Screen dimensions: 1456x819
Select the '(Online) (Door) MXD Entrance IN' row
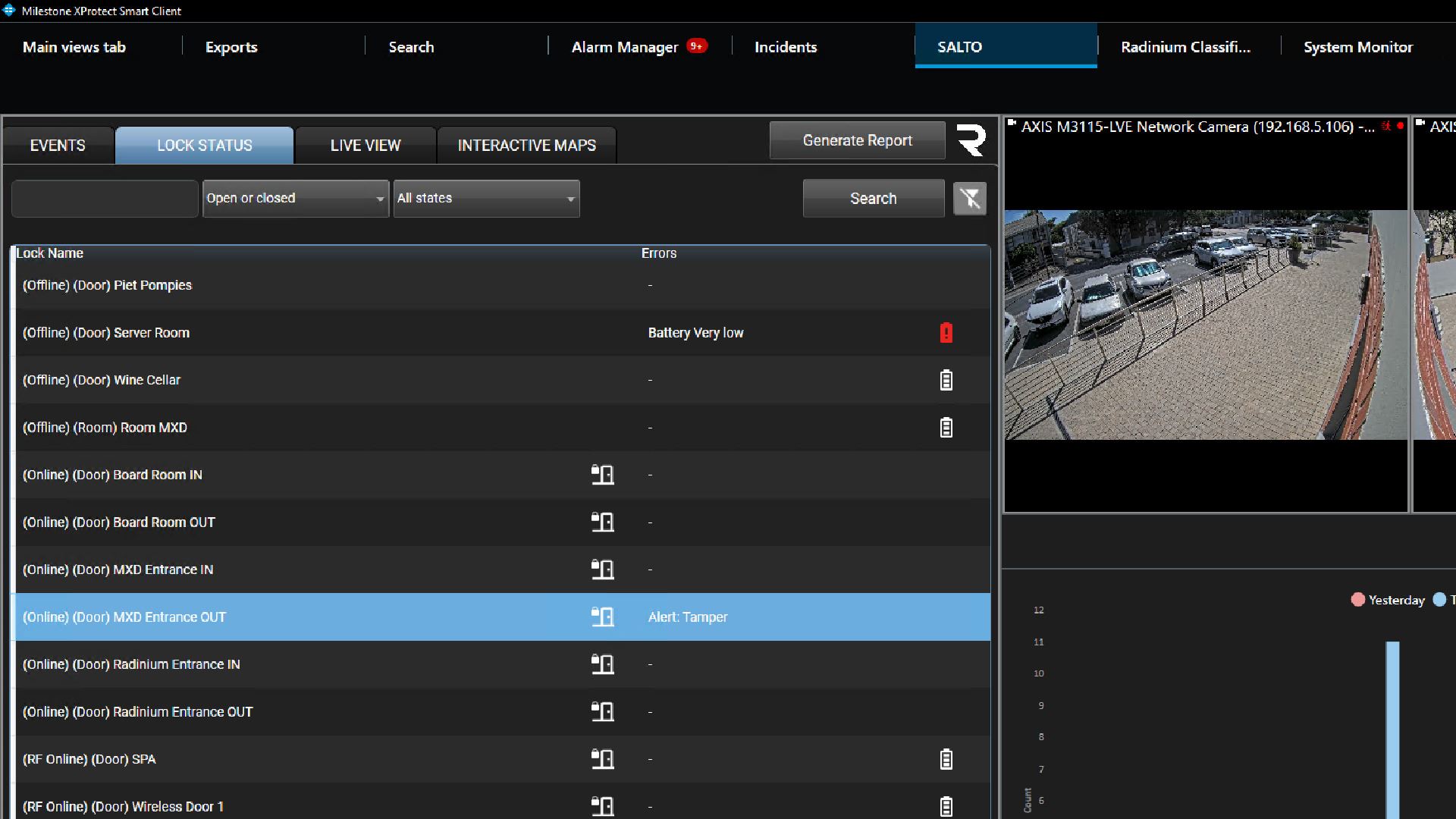coord(503,570)
